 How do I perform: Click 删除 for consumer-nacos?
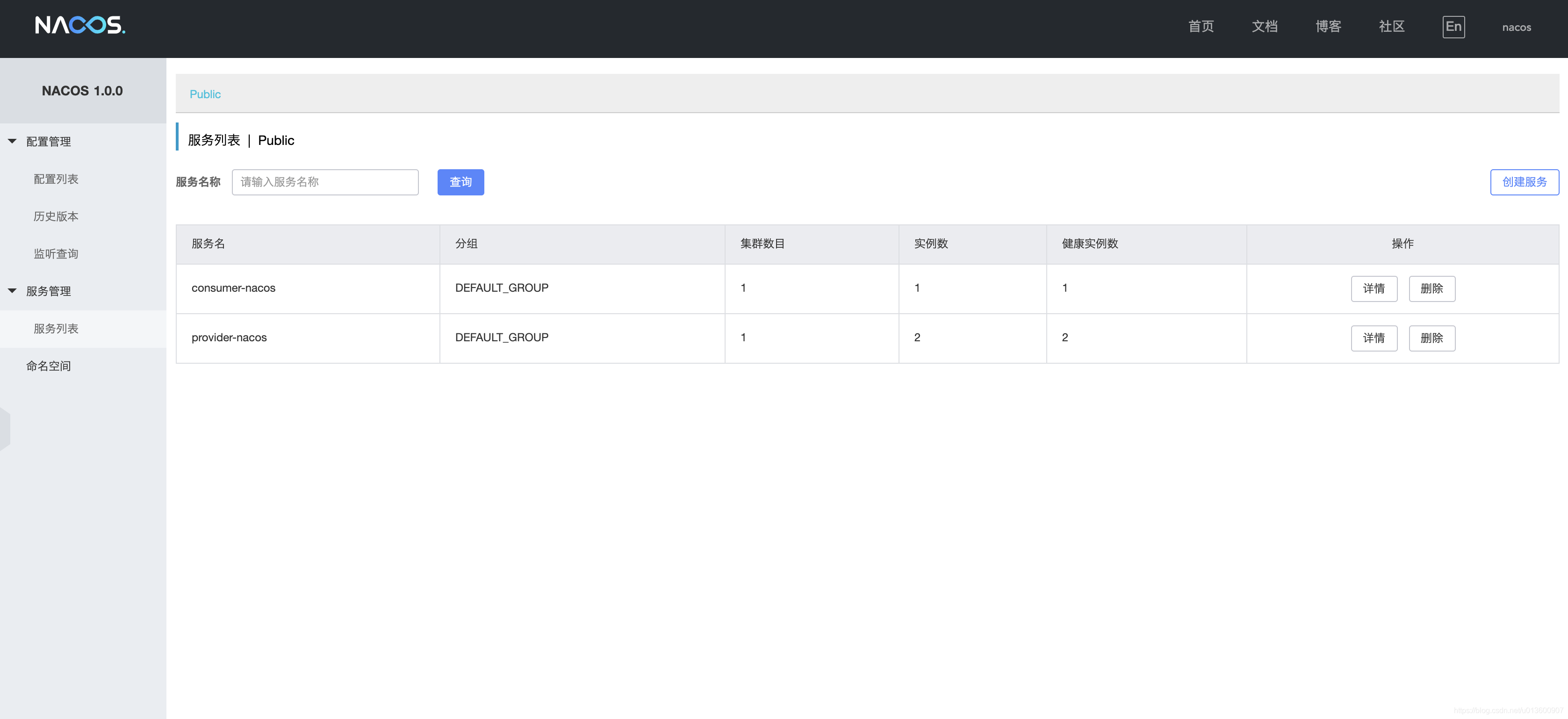click(1431, 288)
